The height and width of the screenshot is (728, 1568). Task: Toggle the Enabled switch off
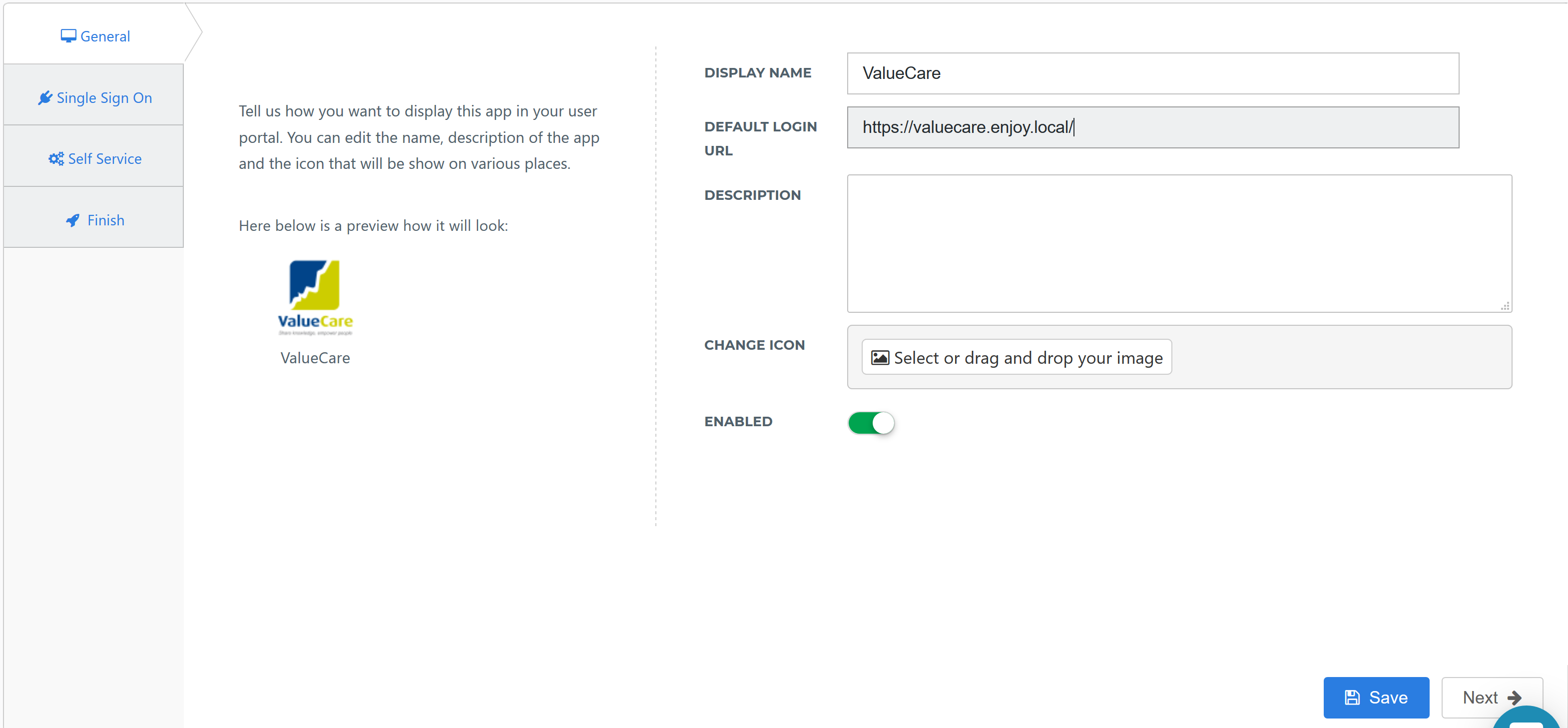pyautogui.click(x=871, y=422)
